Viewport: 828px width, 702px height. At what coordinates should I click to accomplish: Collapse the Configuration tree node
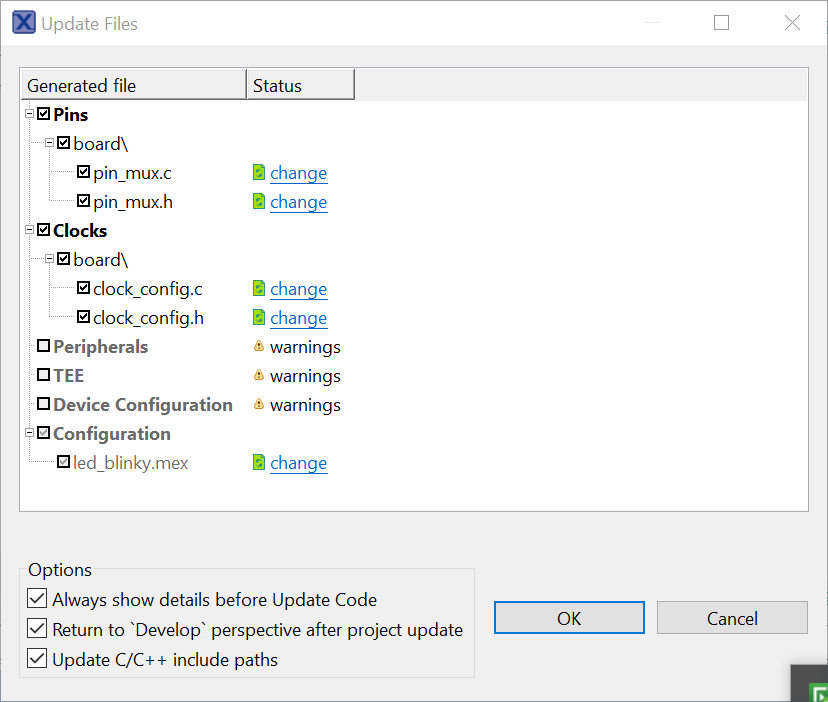[x=30, y=433]
